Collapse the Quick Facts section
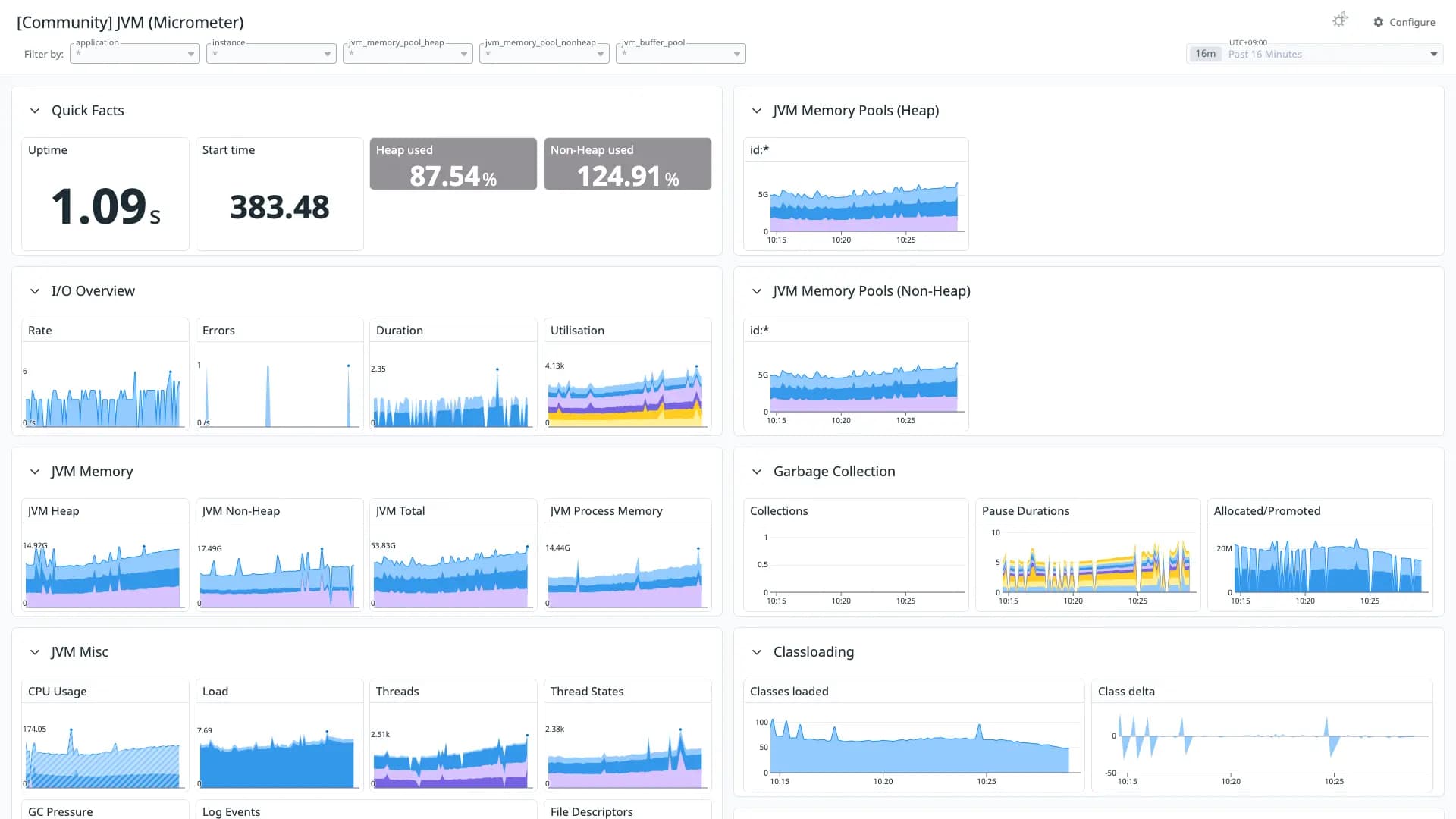This screenshot has width=1456, height=819. click(x=35, y=111)
